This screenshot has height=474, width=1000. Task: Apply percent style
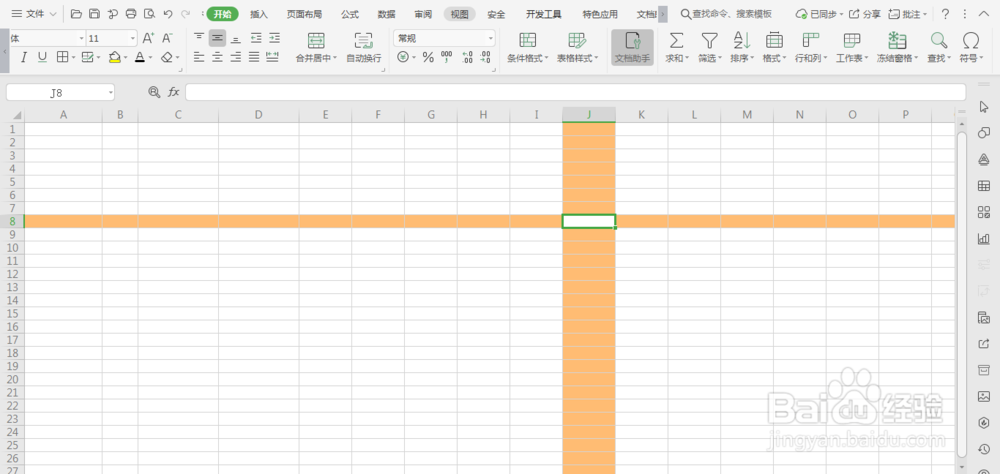tap(428, 58)
